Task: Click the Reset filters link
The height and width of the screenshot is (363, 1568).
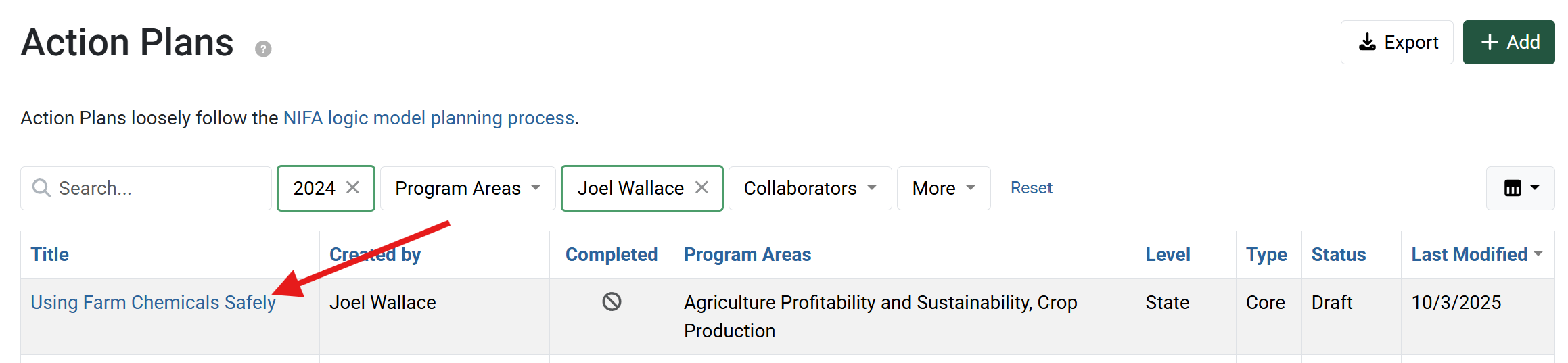Action: click(x=1031, y=188)
